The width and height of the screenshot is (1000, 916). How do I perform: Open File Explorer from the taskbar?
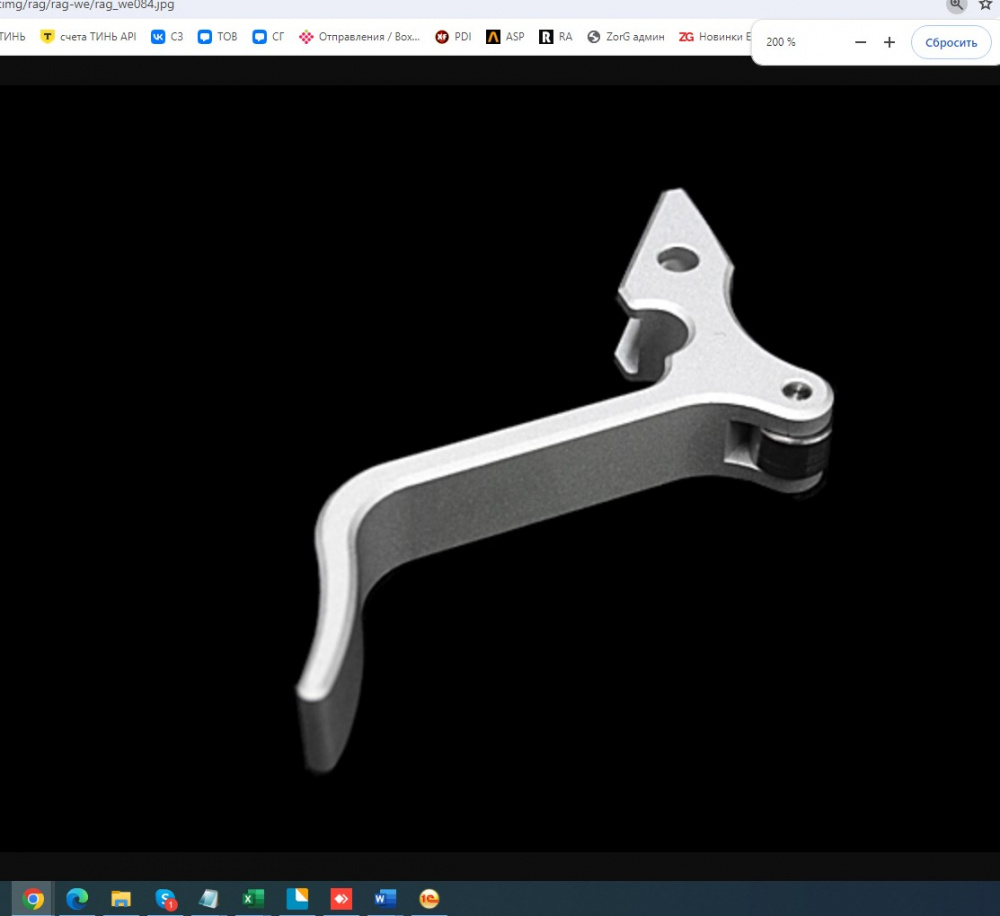(x=121, y=899)
